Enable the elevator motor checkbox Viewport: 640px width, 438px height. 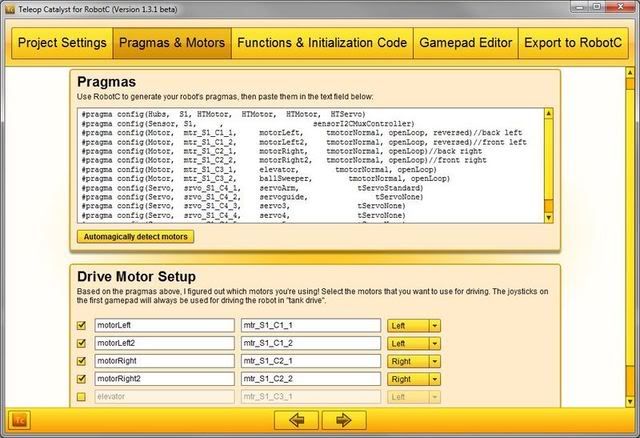[82, 397]
